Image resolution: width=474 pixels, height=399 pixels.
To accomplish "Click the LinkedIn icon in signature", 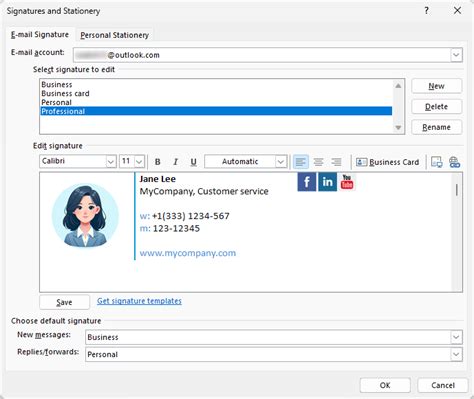I will pos(327,182).
